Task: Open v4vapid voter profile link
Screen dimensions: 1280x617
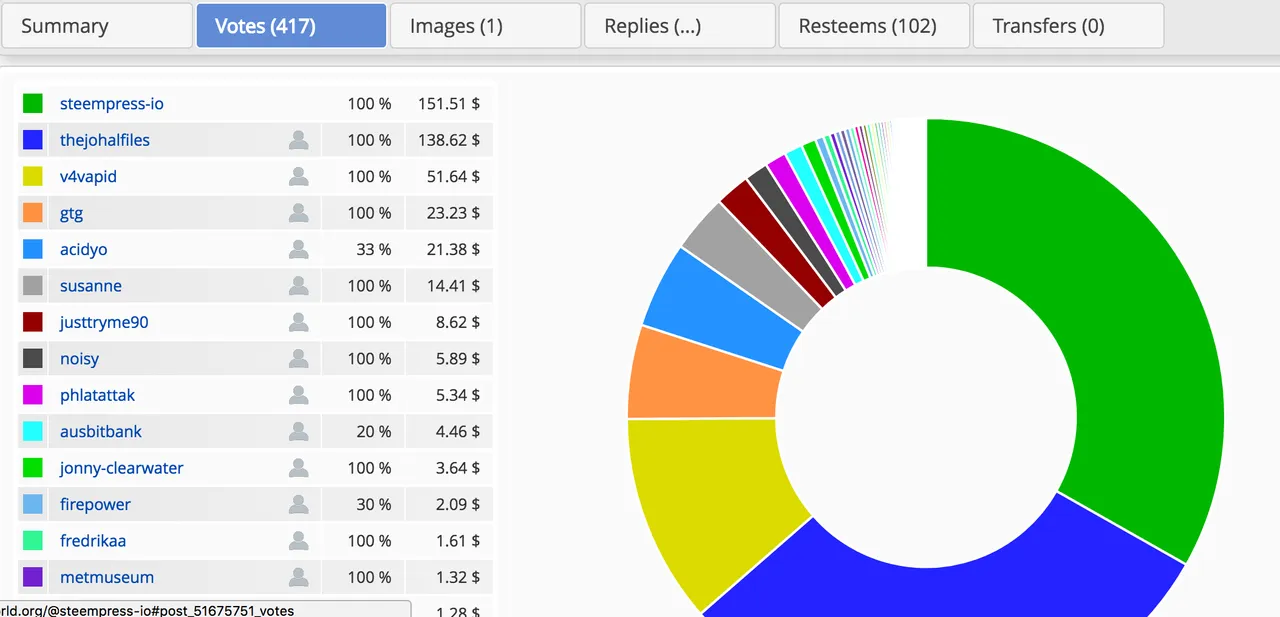Action: (x=88, y=177)
